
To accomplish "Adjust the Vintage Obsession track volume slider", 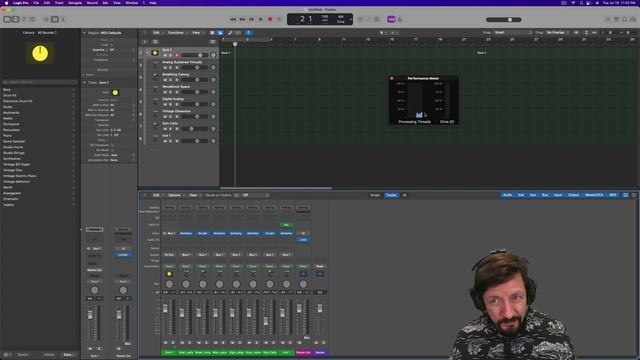I will [195, 116].
